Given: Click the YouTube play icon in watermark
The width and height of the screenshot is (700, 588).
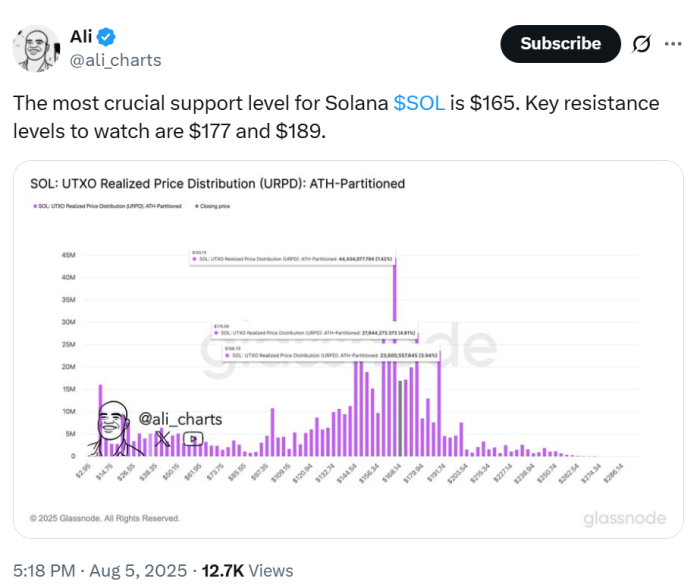Looking at the screenshot, I should pyautogui.click(x=193, y=439).
